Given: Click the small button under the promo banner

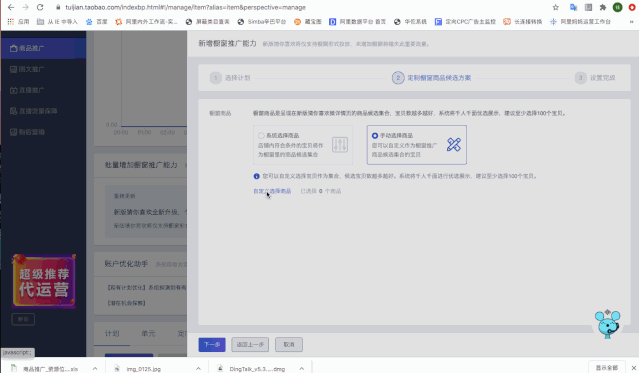Looking at the screenshot, I should (x=23, y=319).
